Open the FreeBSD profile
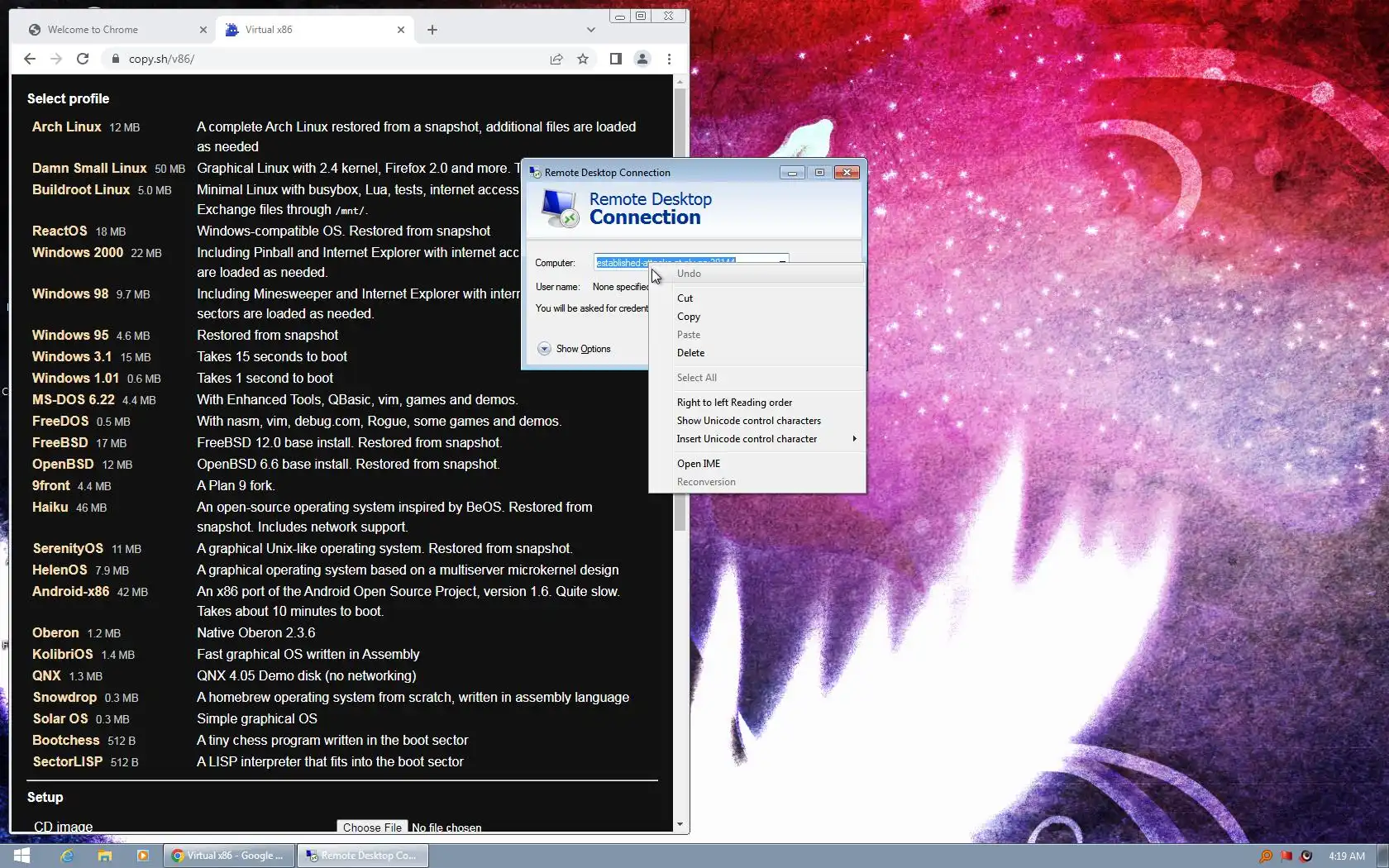The width and height of the screenshot is (1389, 868). coord(60,442)
